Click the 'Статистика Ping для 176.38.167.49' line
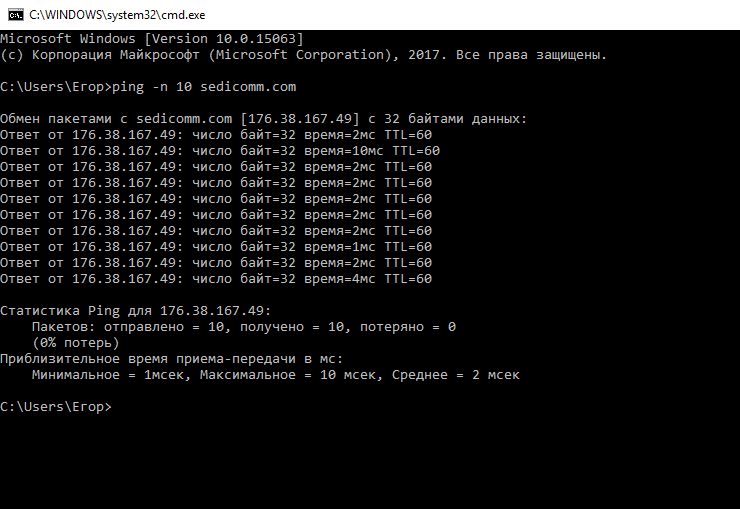 [135, 311]
